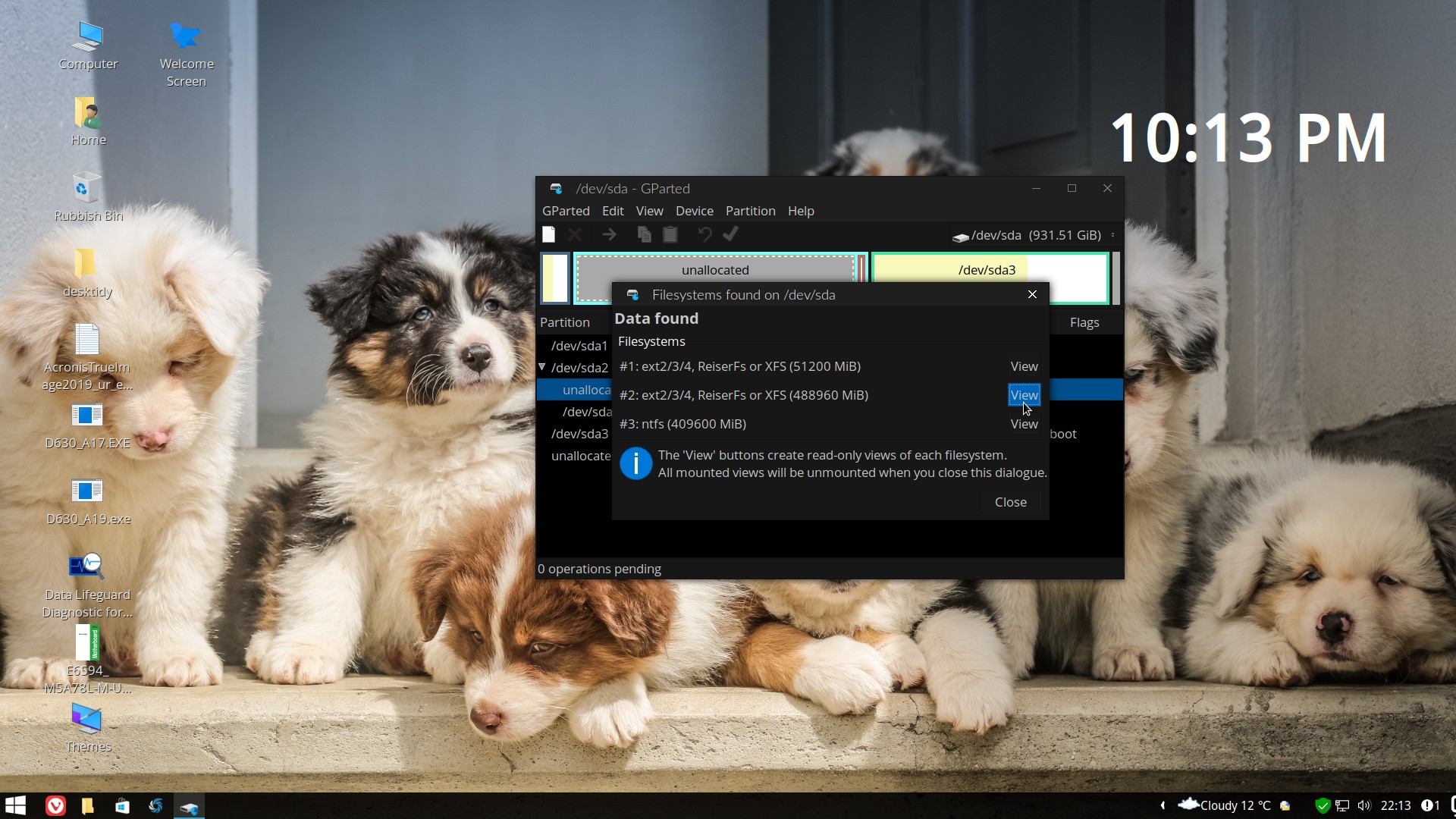The width and height of the screenshot is (1456, 819).
Task: Open the Partition menu
Action: click(x=750, y=211)
